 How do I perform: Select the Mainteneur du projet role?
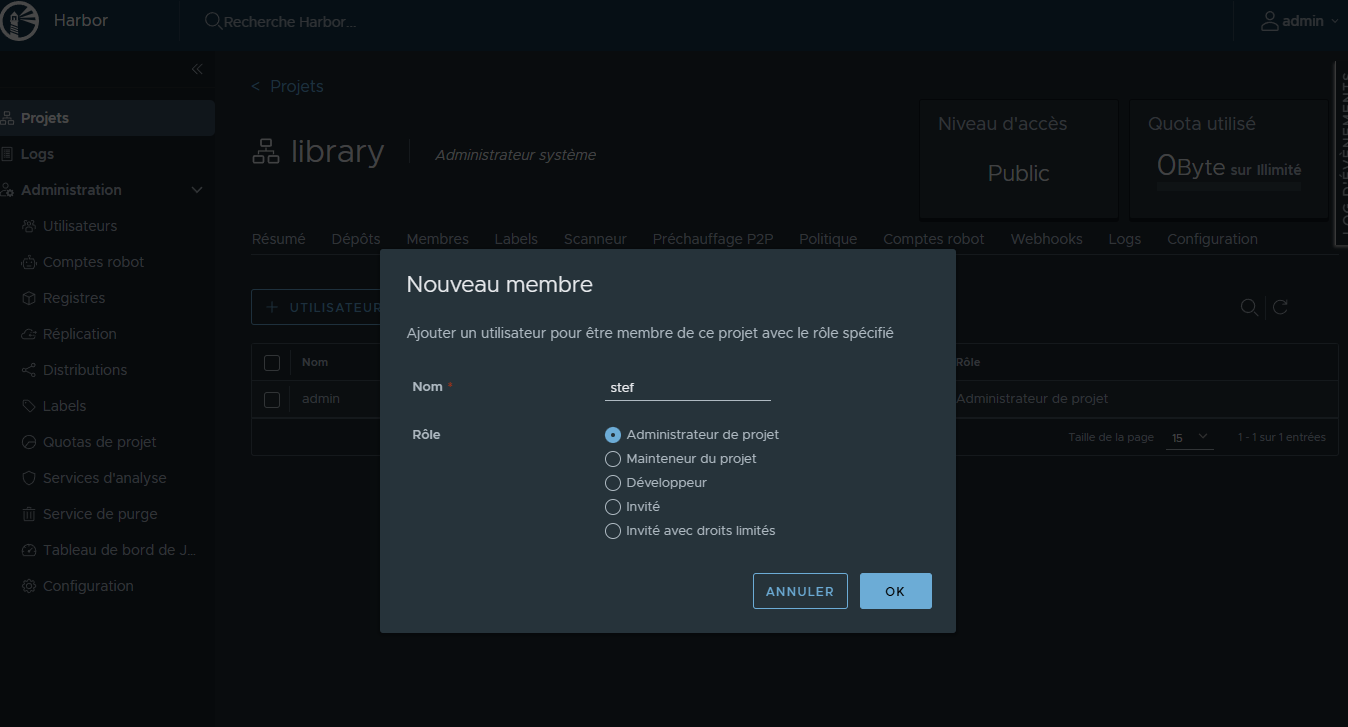(613, 459)
